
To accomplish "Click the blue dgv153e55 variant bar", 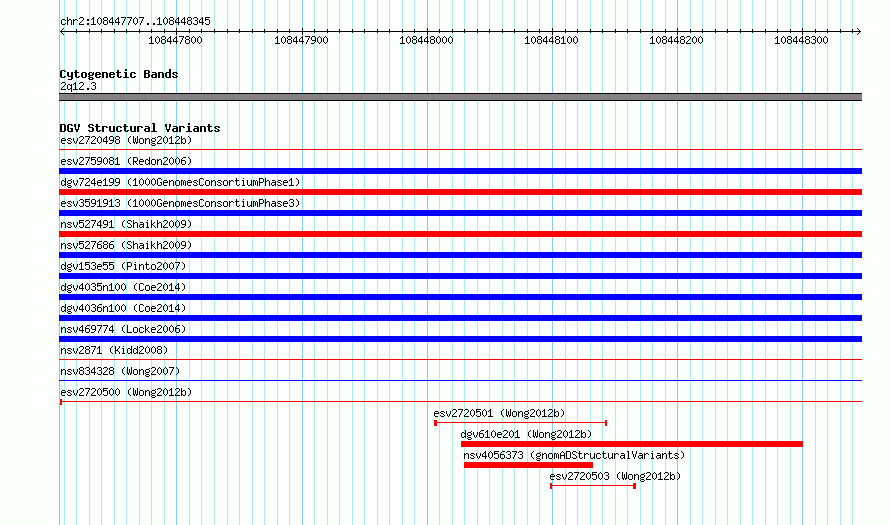I will click(x=460, y=276).
